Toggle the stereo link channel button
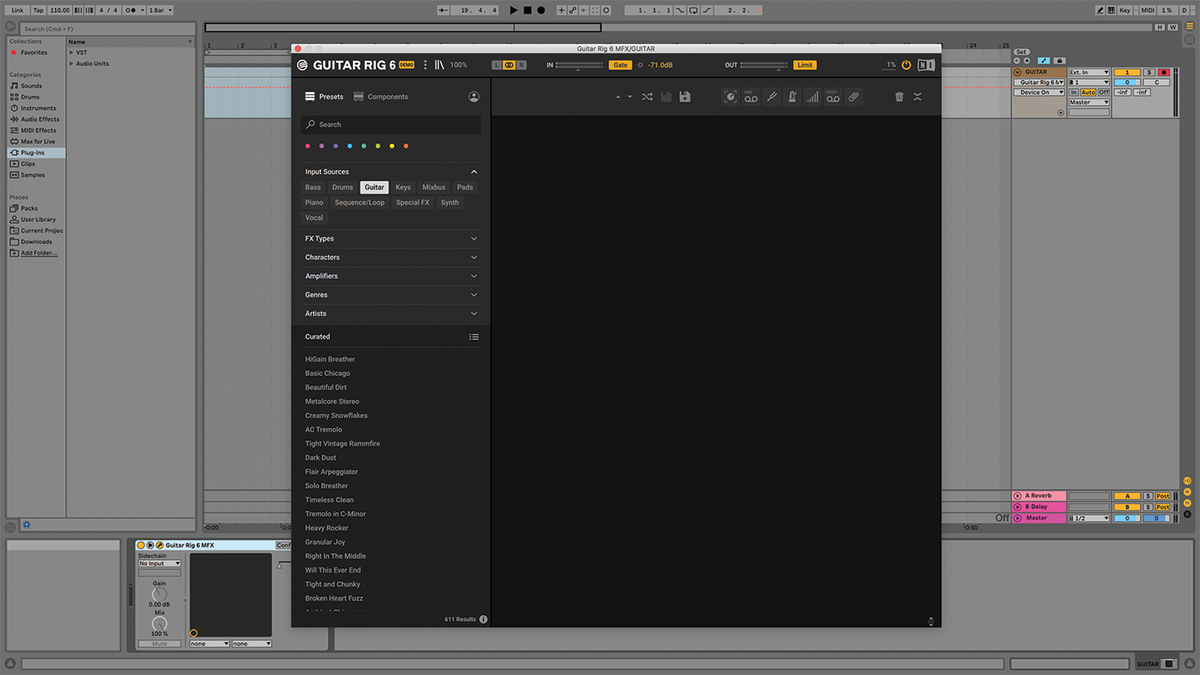 coord(509,65)
